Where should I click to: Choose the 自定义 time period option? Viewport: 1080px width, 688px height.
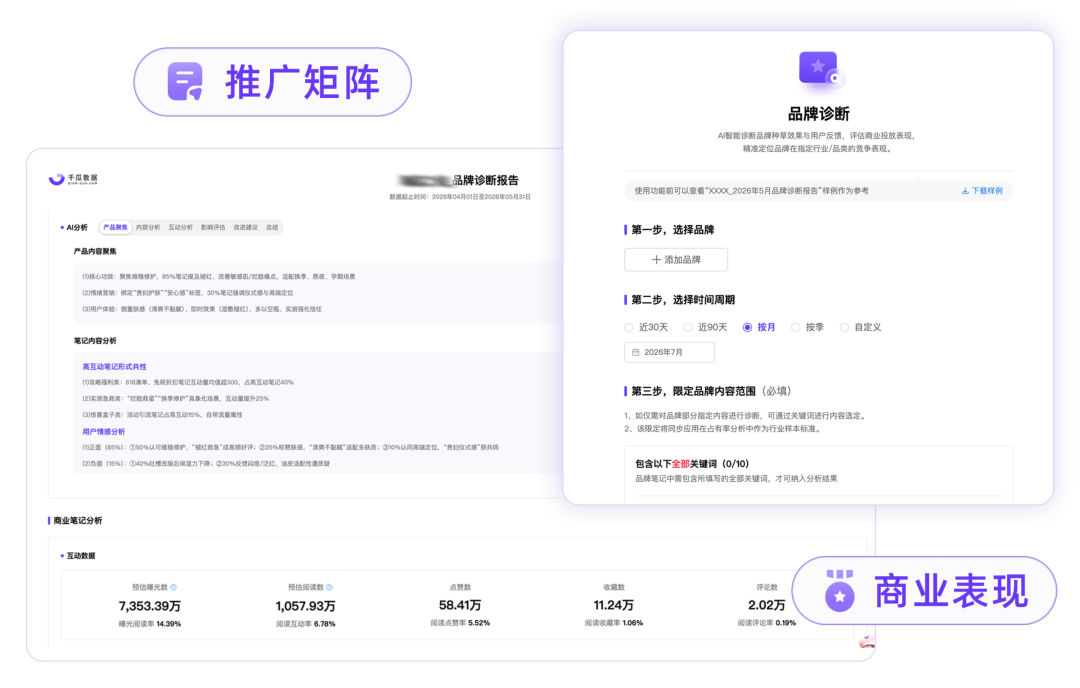[860, 327]
